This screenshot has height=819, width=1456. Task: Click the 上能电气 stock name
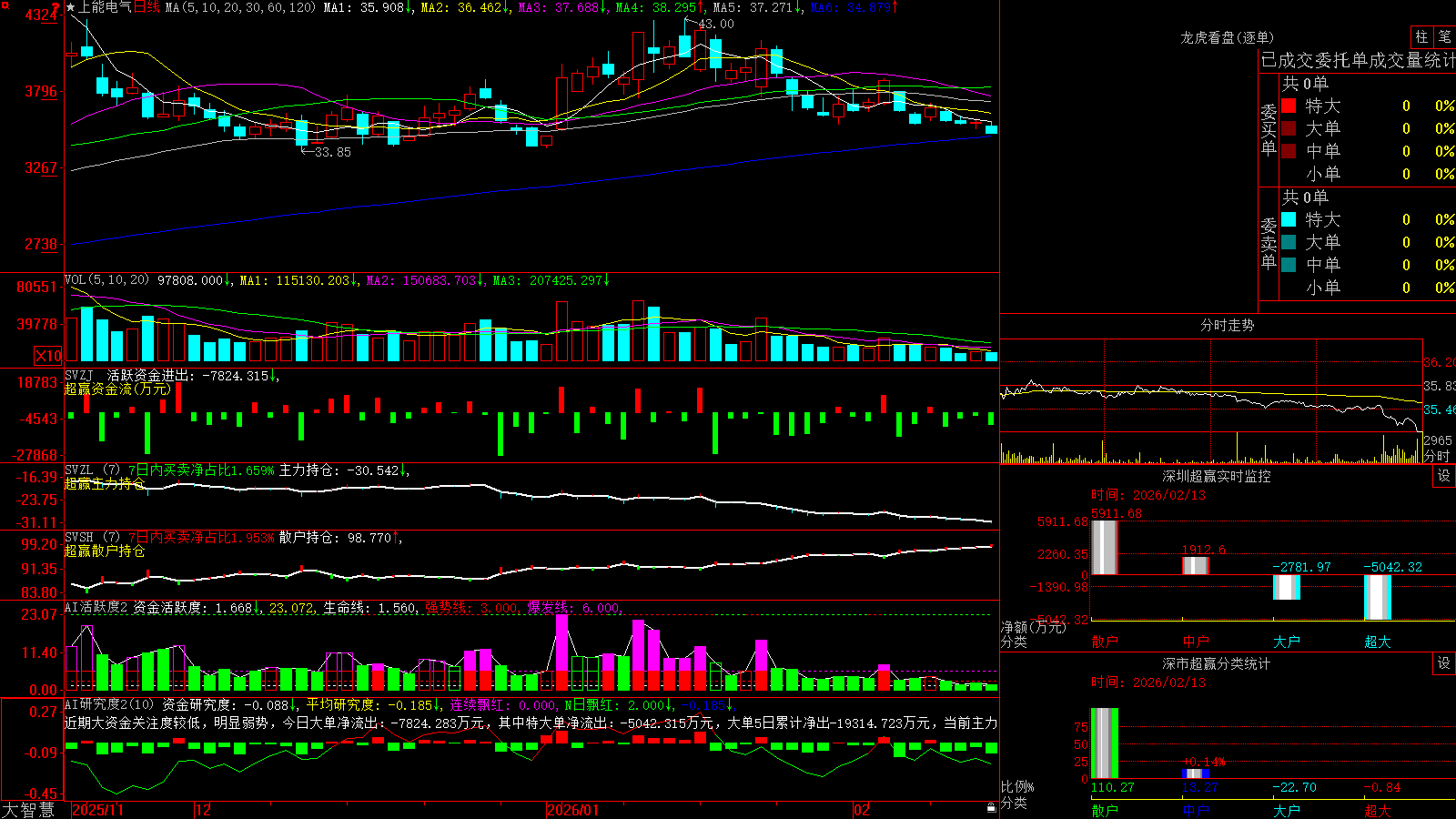(105, 7)
